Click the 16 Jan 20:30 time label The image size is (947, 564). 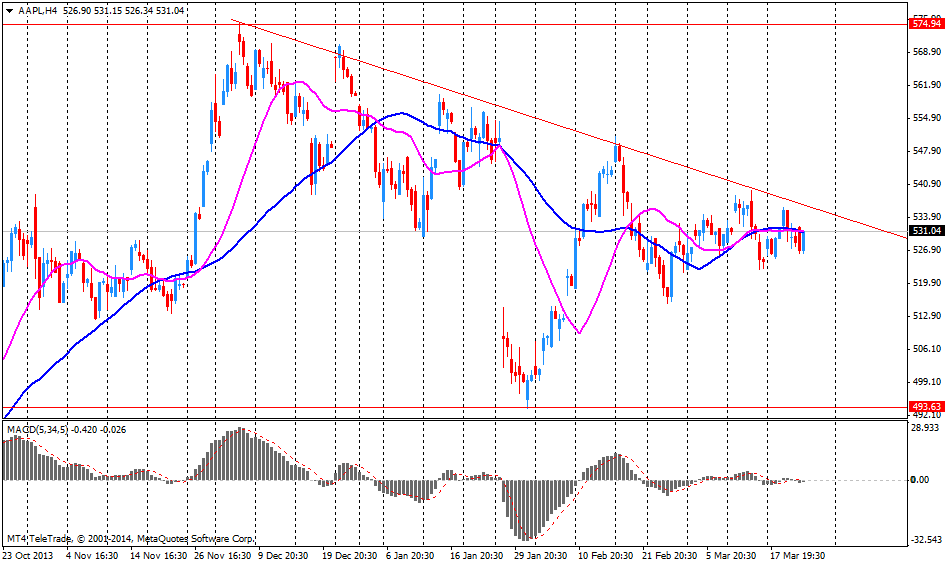pos(477,555)
